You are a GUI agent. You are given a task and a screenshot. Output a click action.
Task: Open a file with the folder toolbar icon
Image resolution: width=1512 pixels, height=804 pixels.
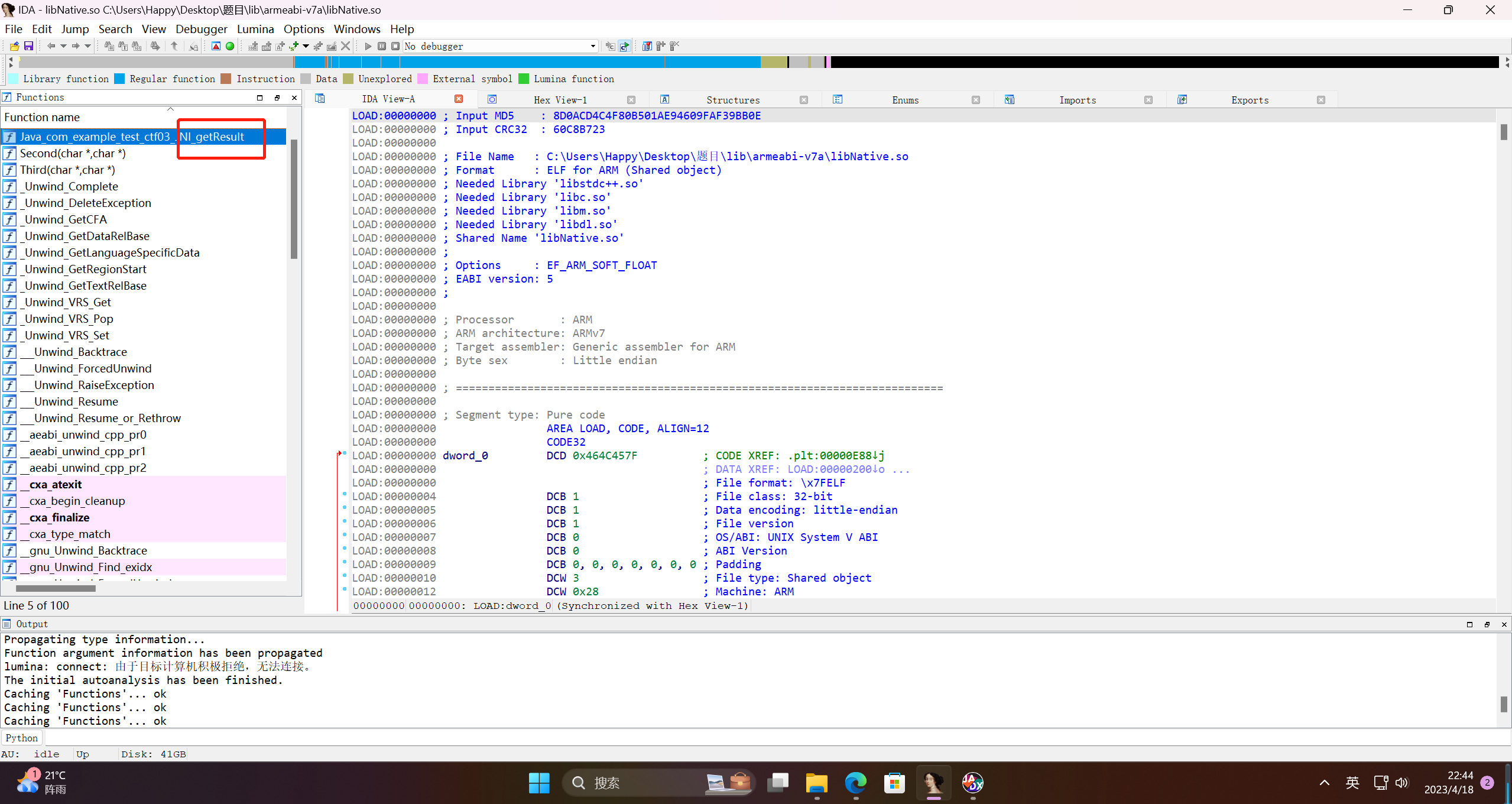click(14, 46)
